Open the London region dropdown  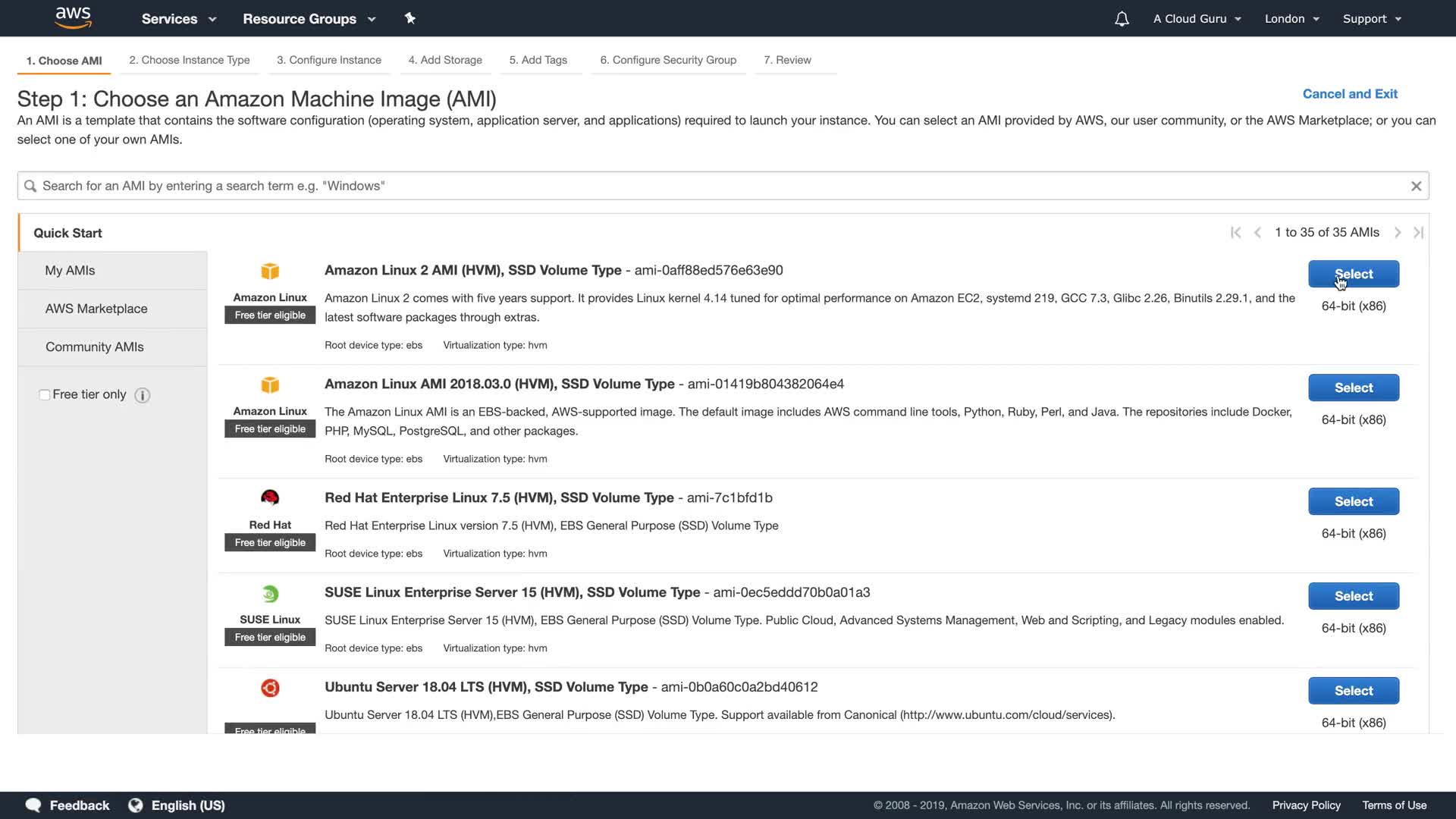1291,19
